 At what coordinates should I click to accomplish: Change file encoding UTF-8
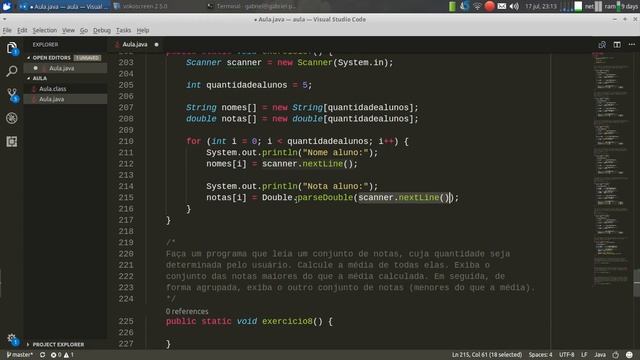tap(567, 355)
